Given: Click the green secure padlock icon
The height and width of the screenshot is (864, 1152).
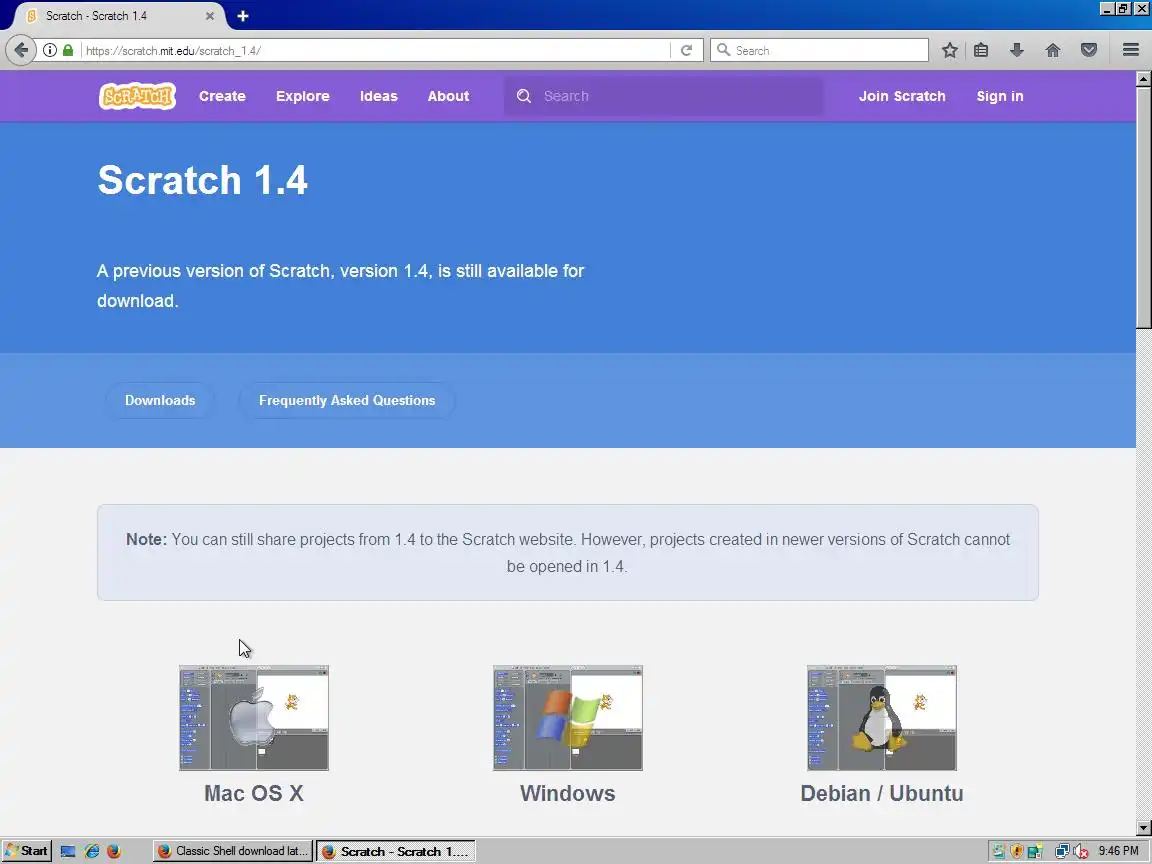Looking at the screenshot, I should click(x=68, y=50).
